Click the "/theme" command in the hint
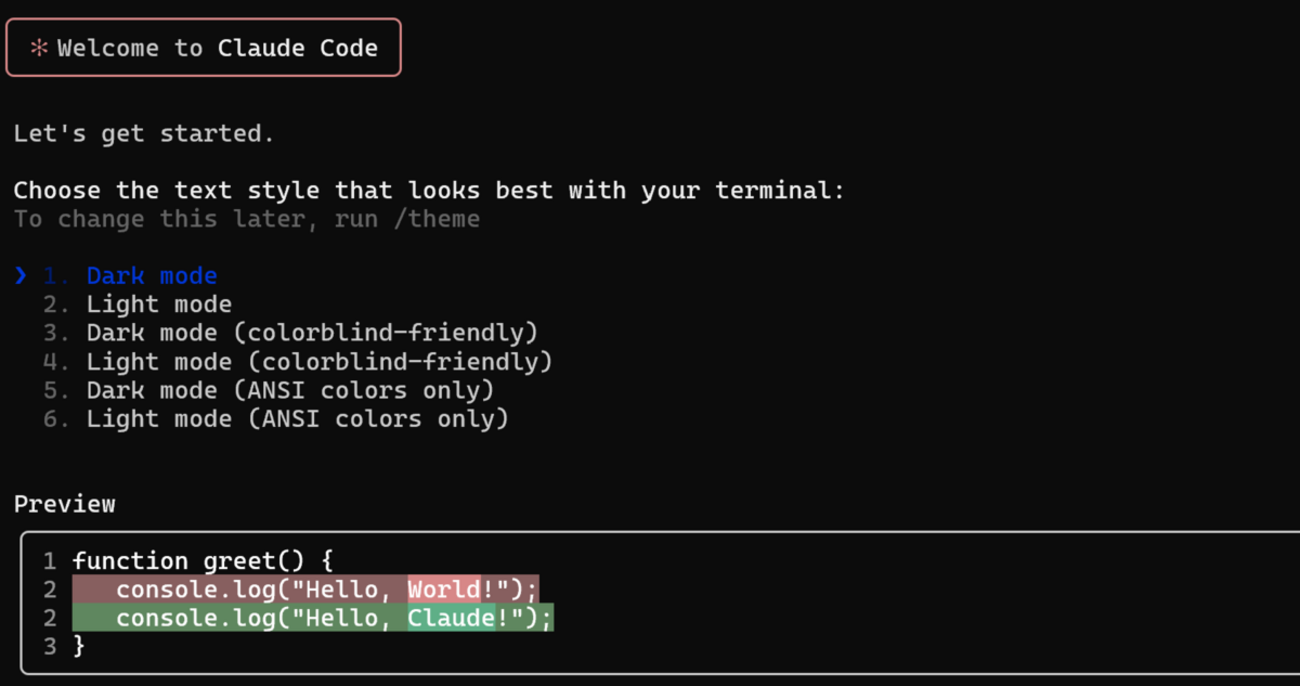 [x=436, y=219]
